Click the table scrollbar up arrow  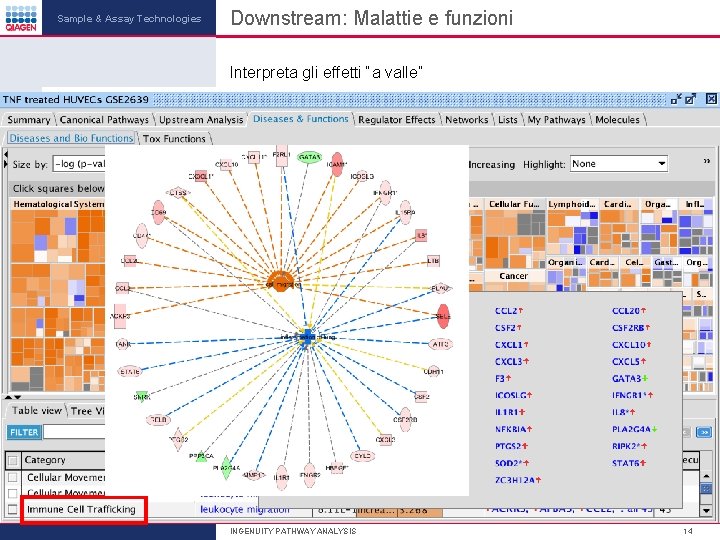click(706, 476)
